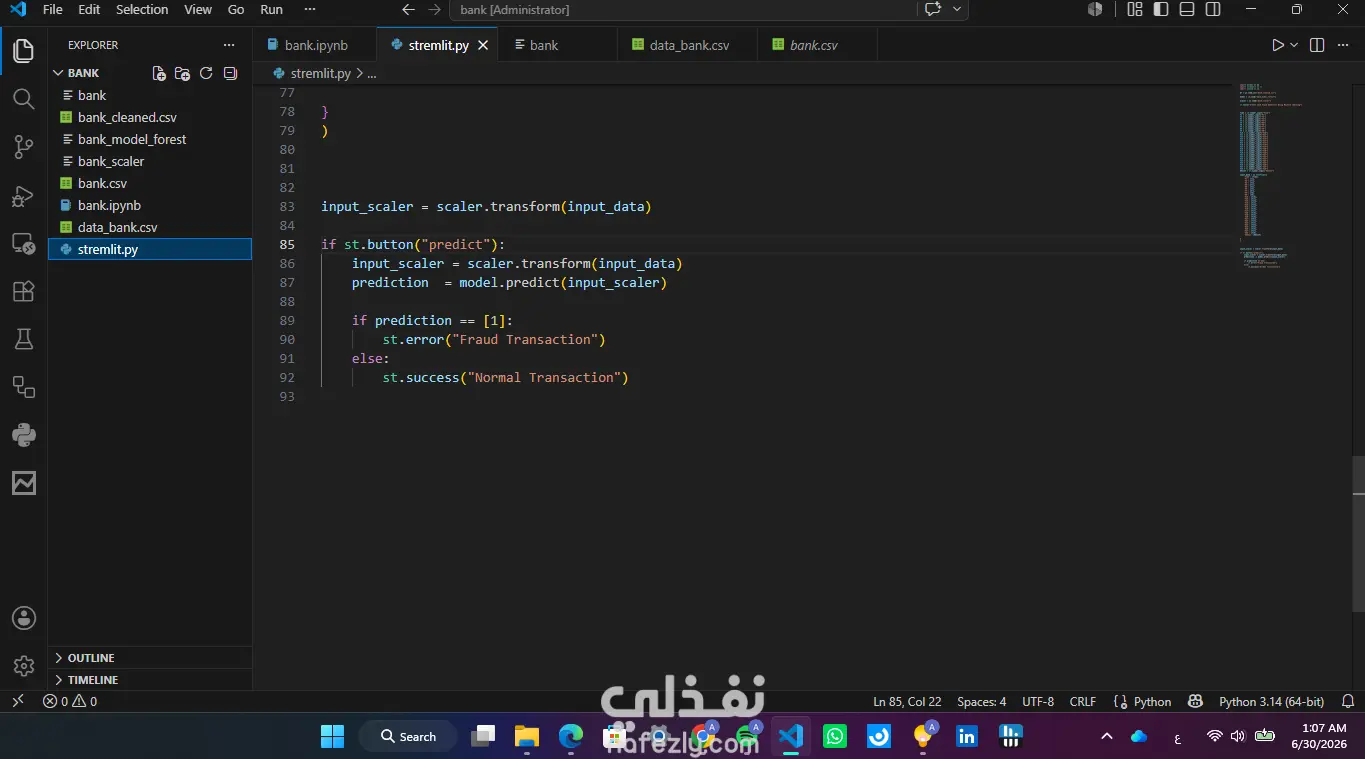Open the Run and Debug view
This screenshot has height=759, width=1365.
pyautogui.click(x=24, y=196)
